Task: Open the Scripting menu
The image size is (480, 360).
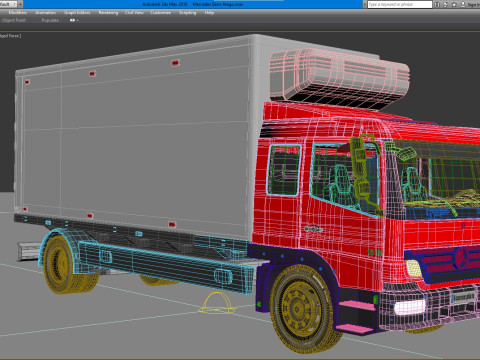Action: [188, 13]
